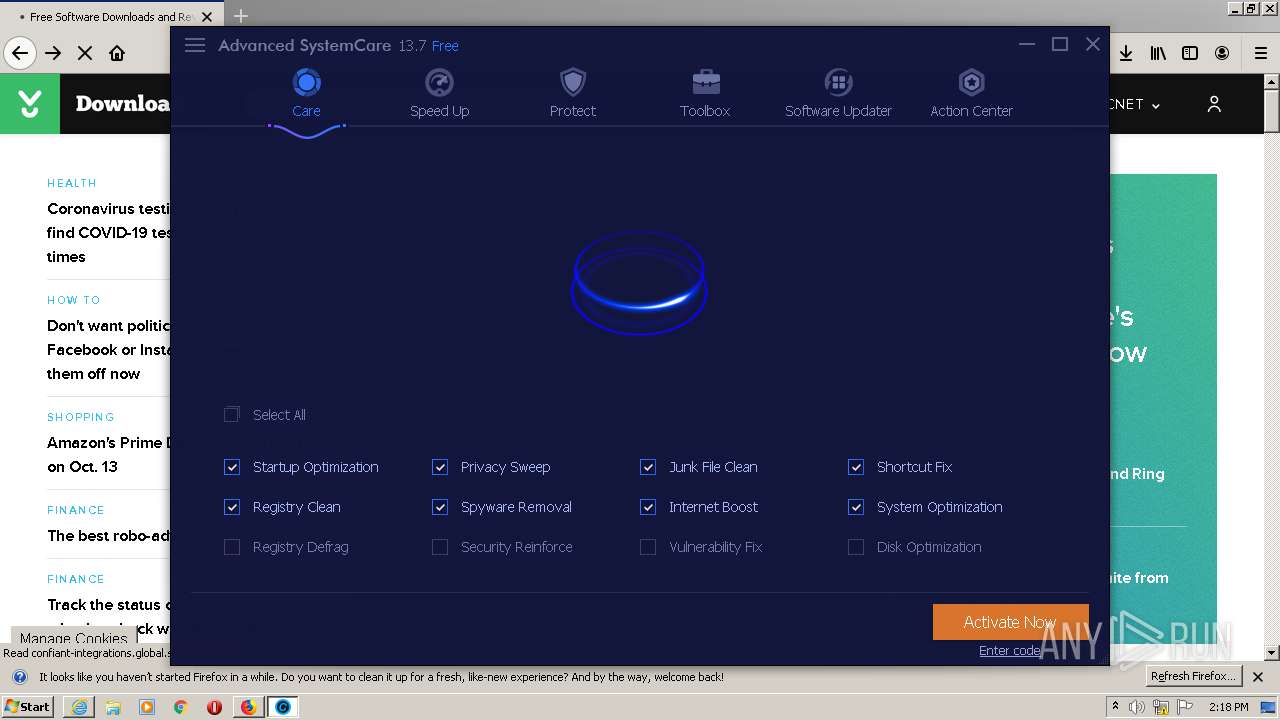Open the Software Updater section

(838, 94)
